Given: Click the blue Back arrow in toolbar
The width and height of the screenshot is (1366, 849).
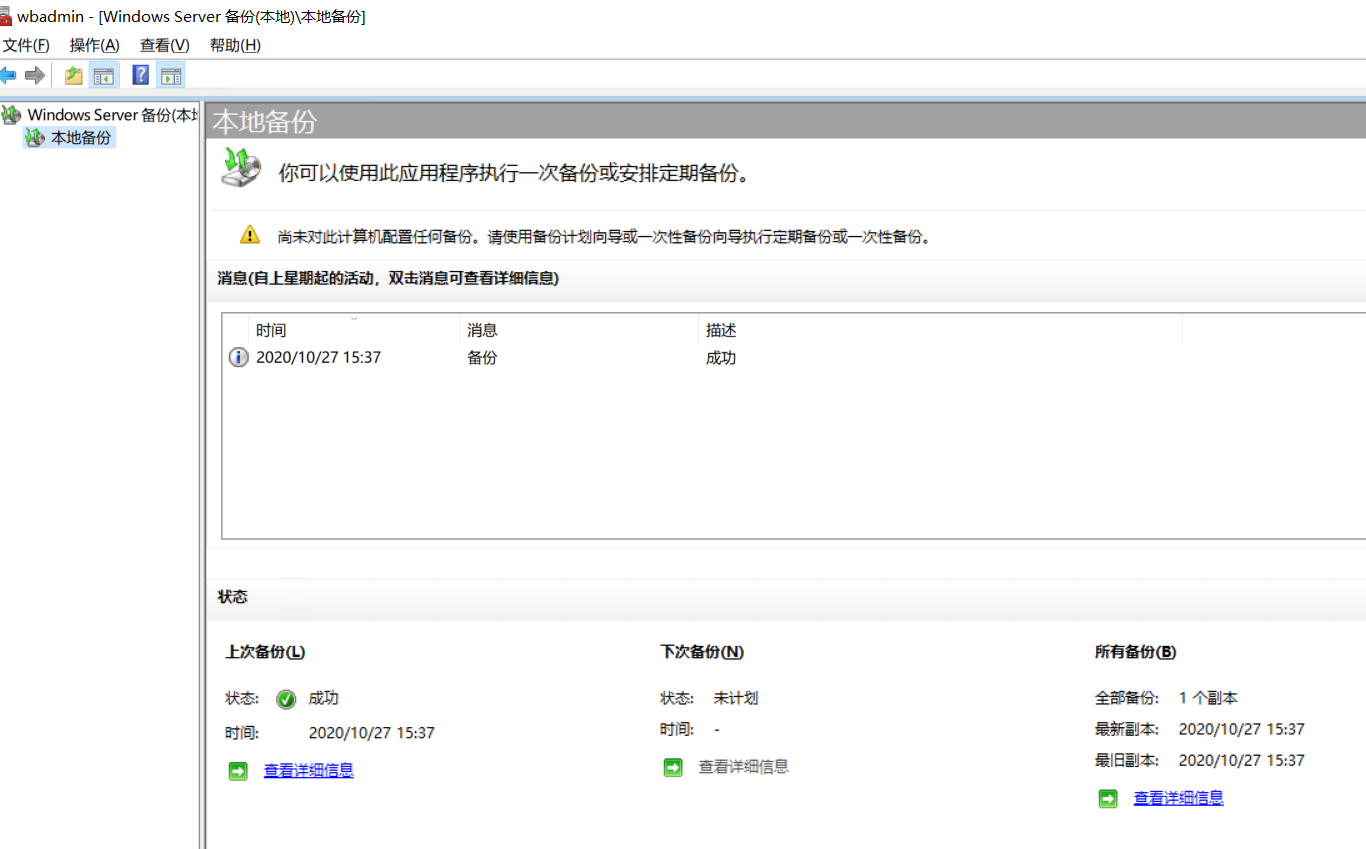Looking at the screenshot, I should [8, 75].
